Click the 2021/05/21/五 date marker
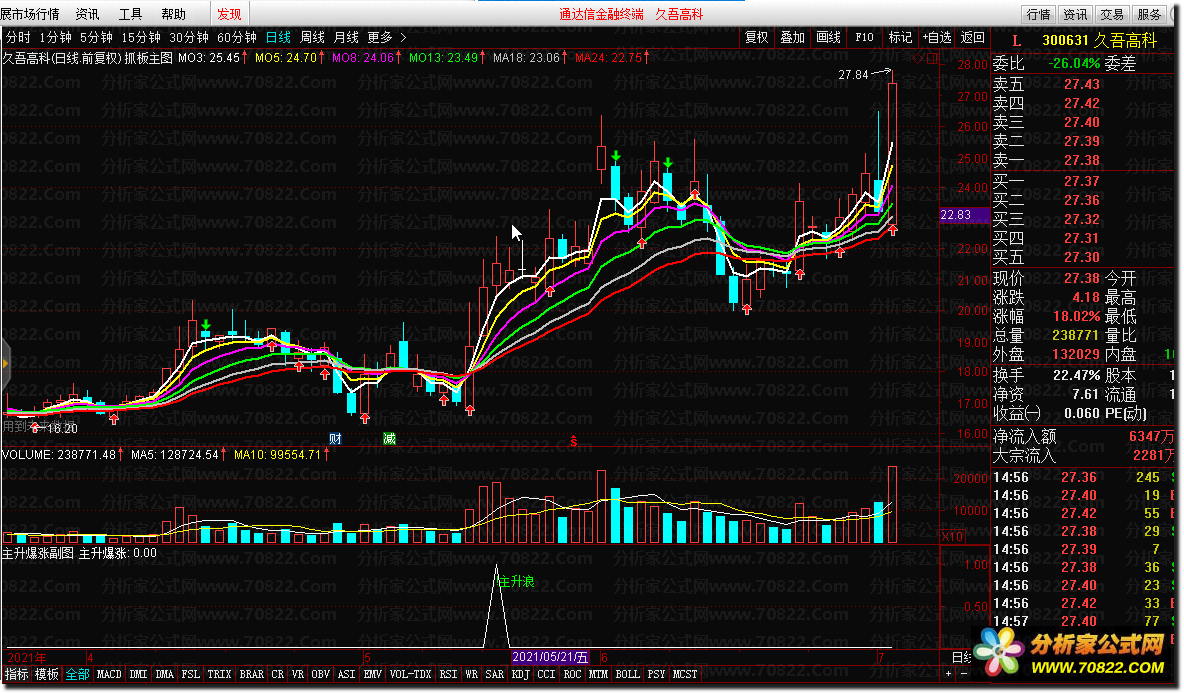This screenshot has width=1184, height=693. pyautogui.click(x=550, y=658)
